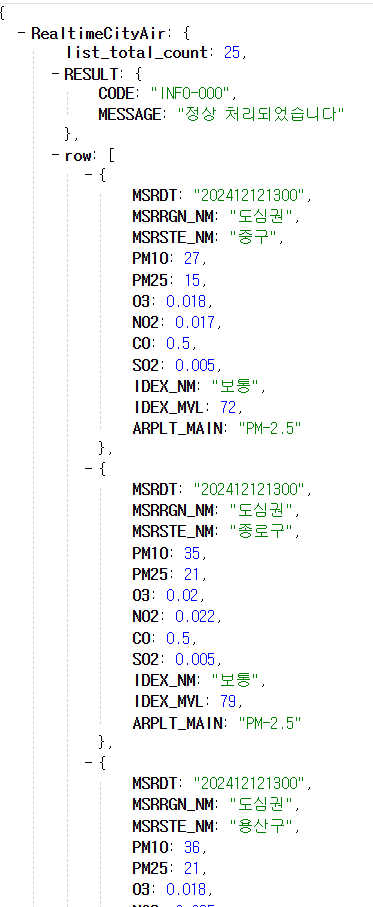Select MSRDT "202412121300" in 용산구 entry
This screenshot has width=373, height=907.
click(x=249, y=784)
